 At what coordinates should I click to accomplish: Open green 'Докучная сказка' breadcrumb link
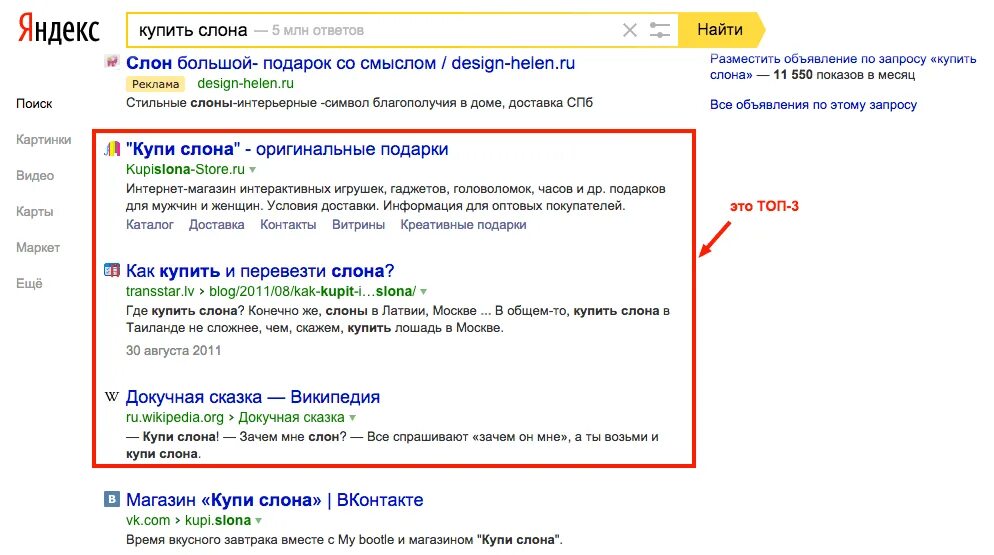[292, 417]
